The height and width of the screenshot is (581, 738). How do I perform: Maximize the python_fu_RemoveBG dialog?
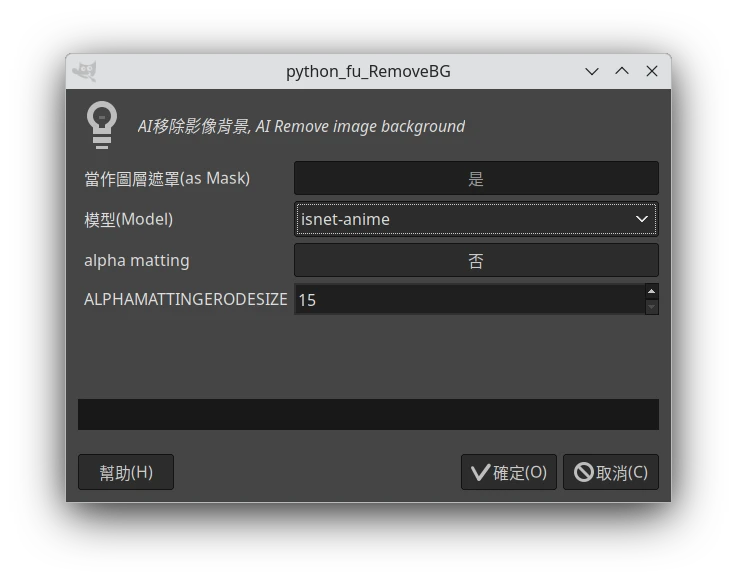click(x=622, y=71)
